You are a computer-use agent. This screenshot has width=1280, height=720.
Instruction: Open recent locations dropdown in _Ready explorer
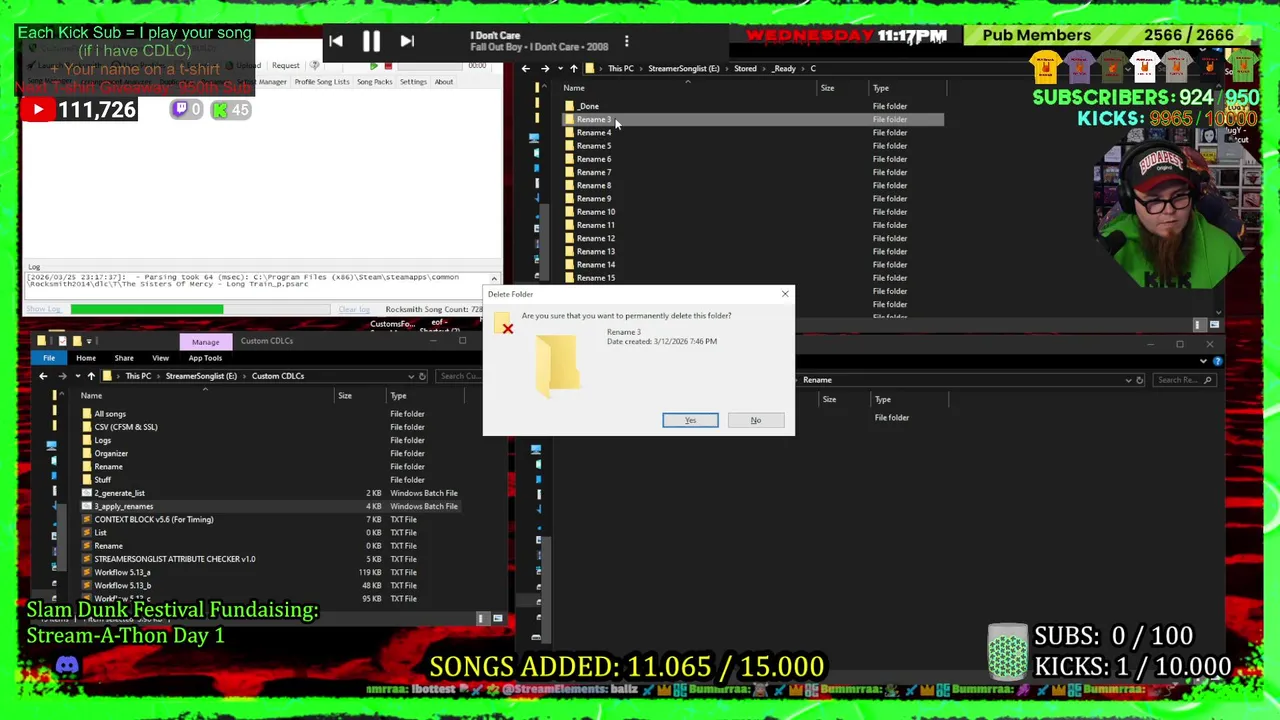click(x=559, y=69)
